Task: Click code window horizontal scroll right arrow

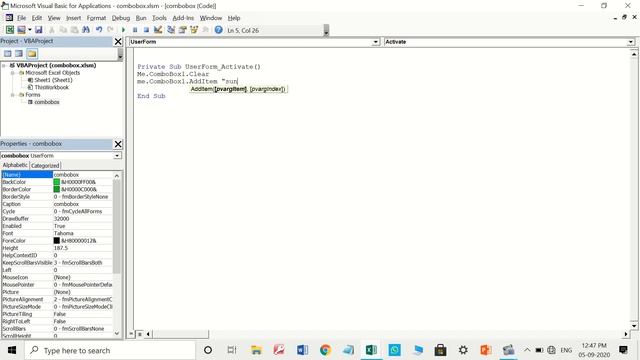Action: tap(626, 334)
